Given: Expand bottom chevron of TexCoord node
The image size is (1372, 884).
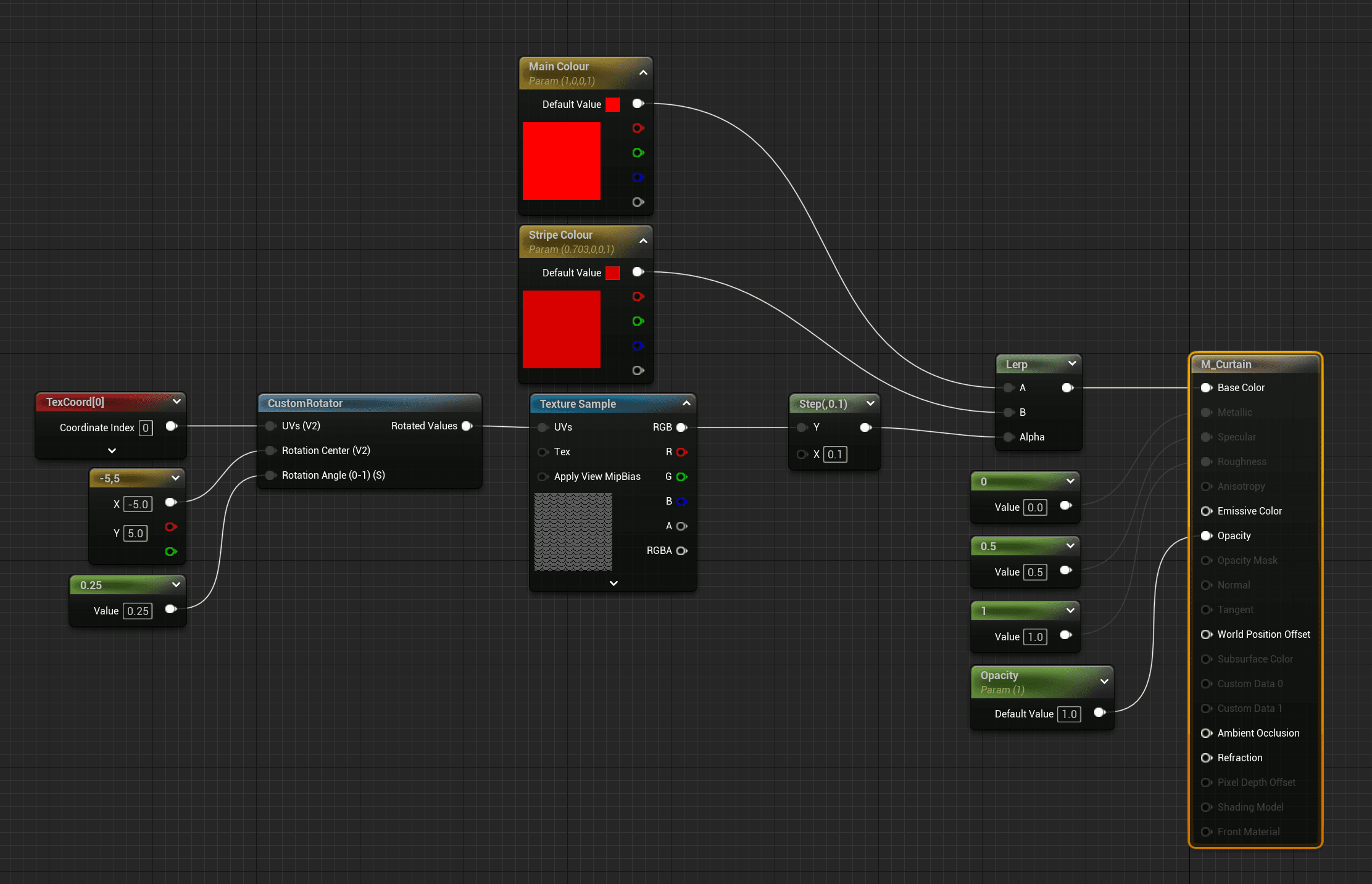Looking at the screenshot, I should pos(112,451).
